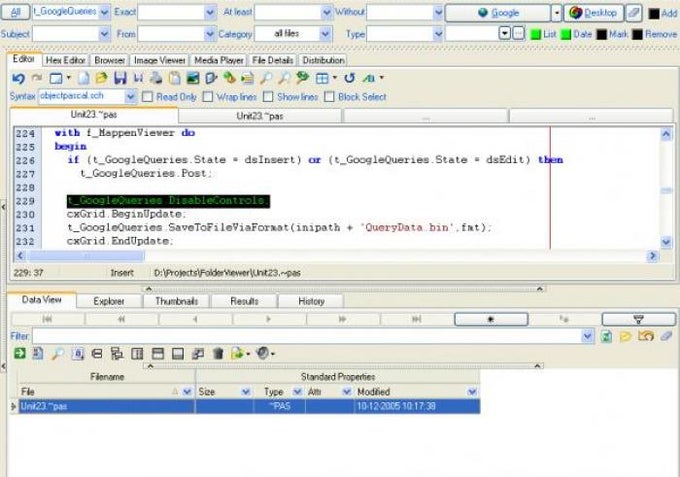The height and width of the screenshot is (477, 680).
Task: Click the tree structure icon in data view toolbar
Action: coord(117,353)
